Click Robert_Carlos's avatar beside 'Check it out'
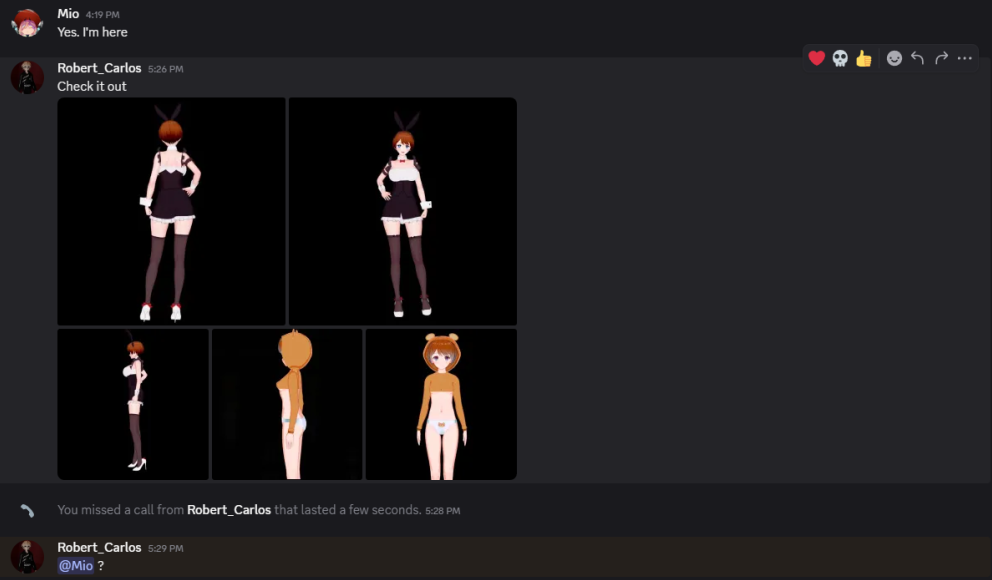The width and height of the screenshot is (992, 580). point(27,77)
